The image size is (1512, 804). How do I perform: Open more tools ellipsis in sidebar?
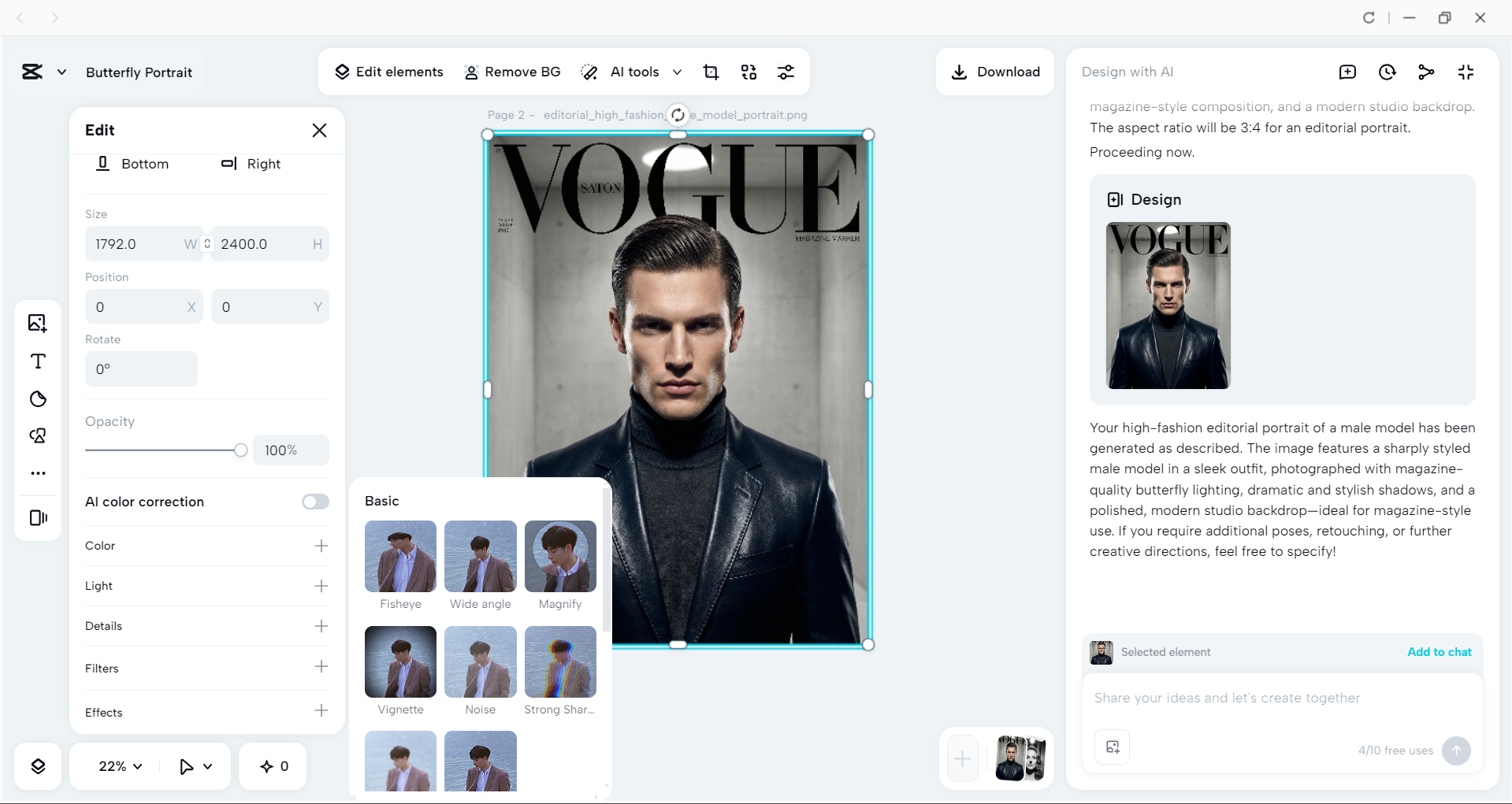point(38,473)
